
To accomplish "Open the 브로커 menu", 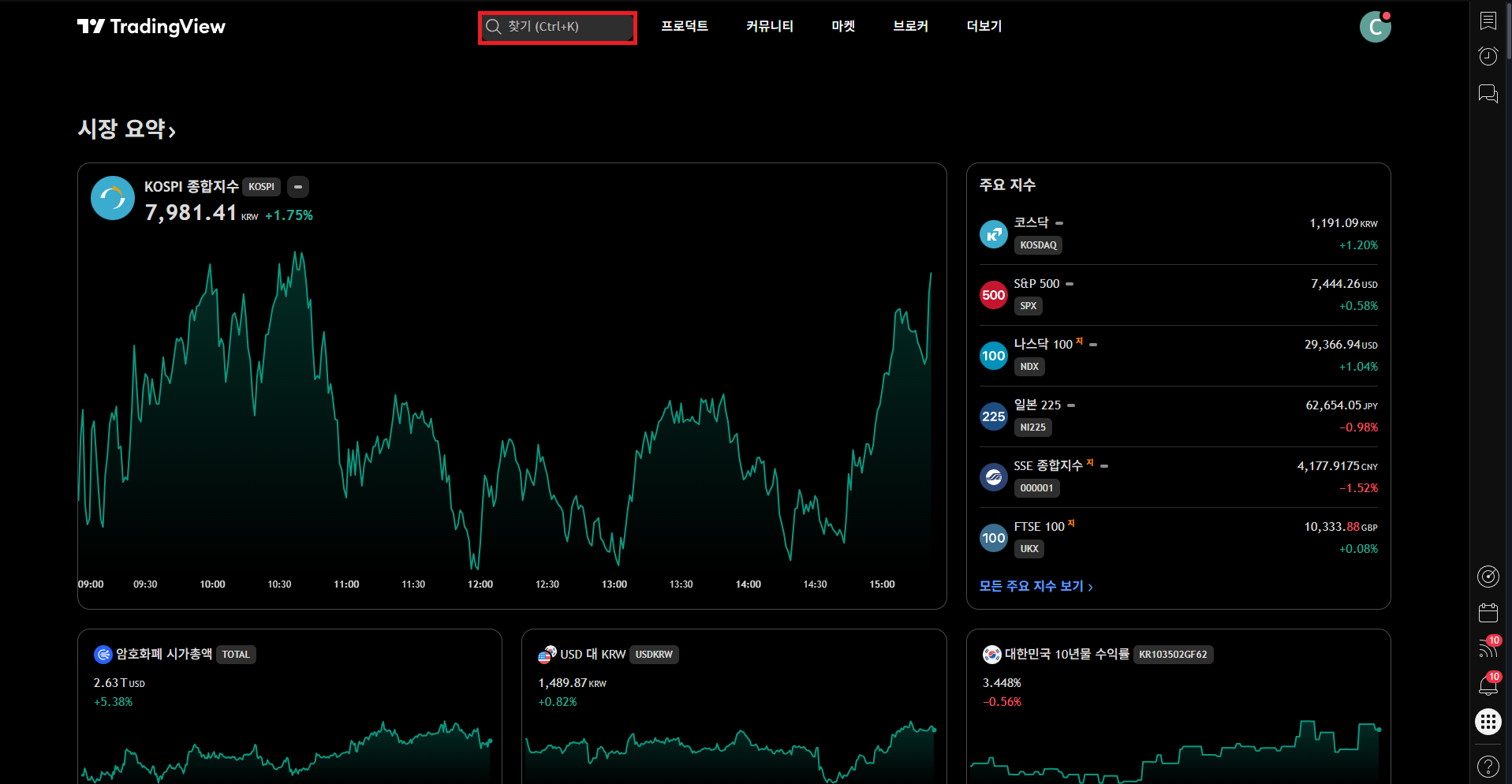I will coord(910,26).
